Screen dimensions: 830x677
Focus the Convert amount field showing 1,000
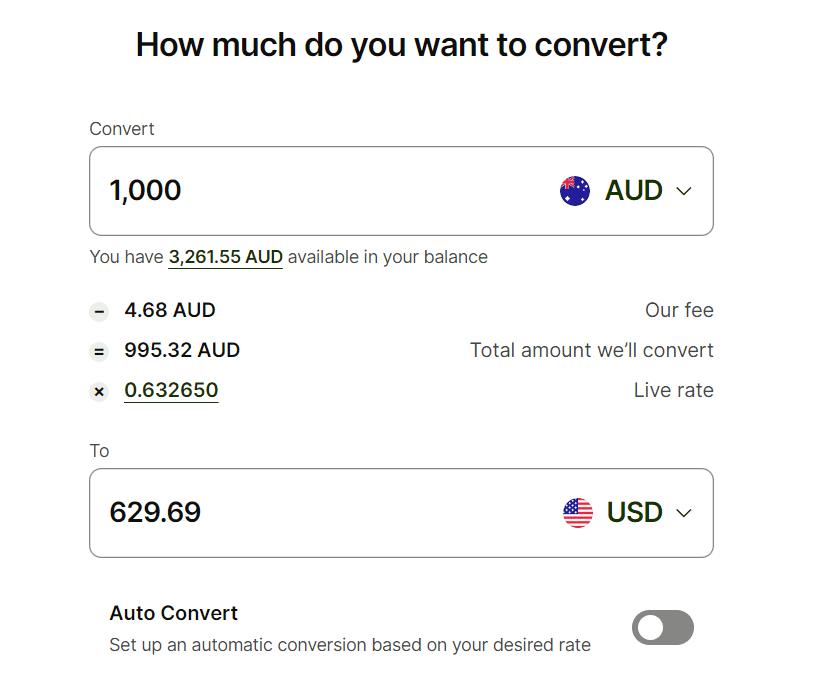300,191
